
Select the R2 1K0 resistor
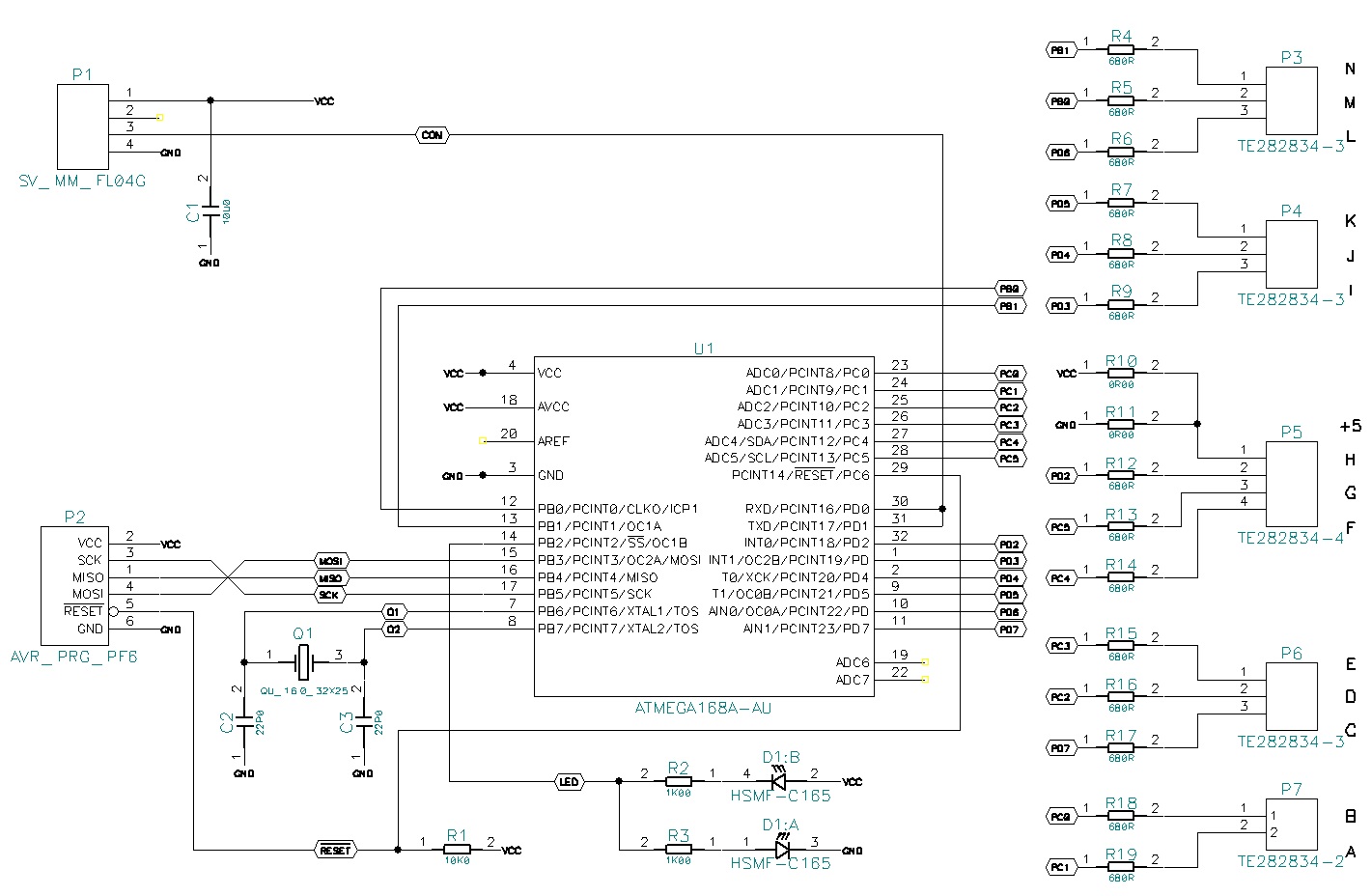679,781
